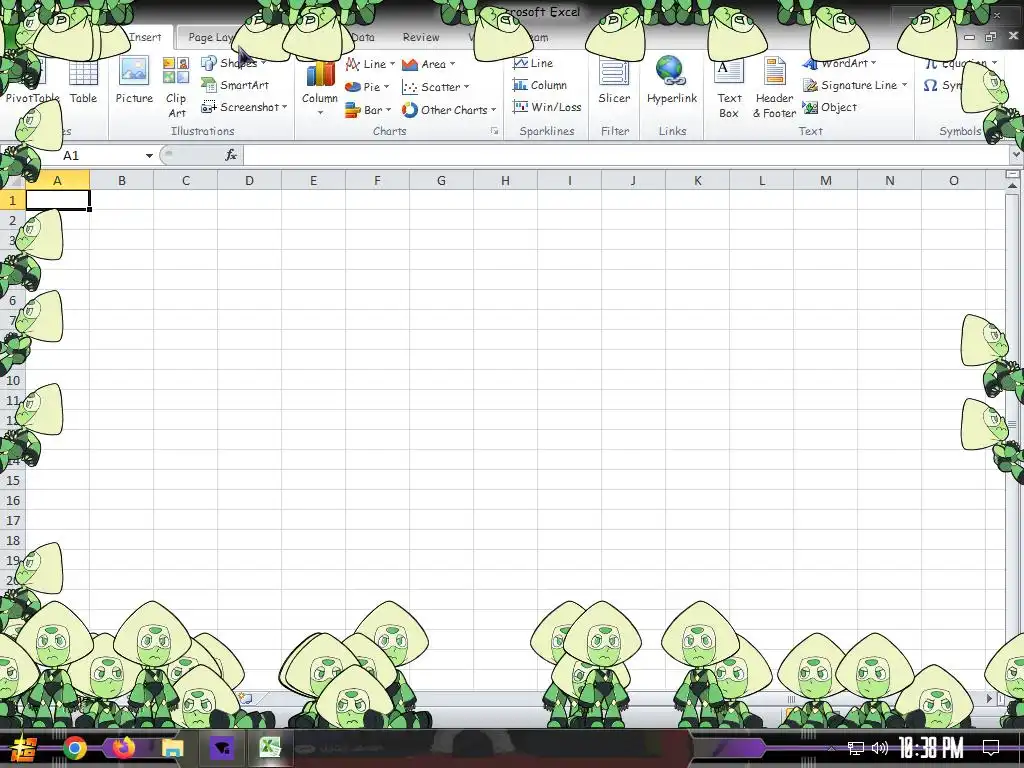Open the Start menu on taskbar

point(24,748)
